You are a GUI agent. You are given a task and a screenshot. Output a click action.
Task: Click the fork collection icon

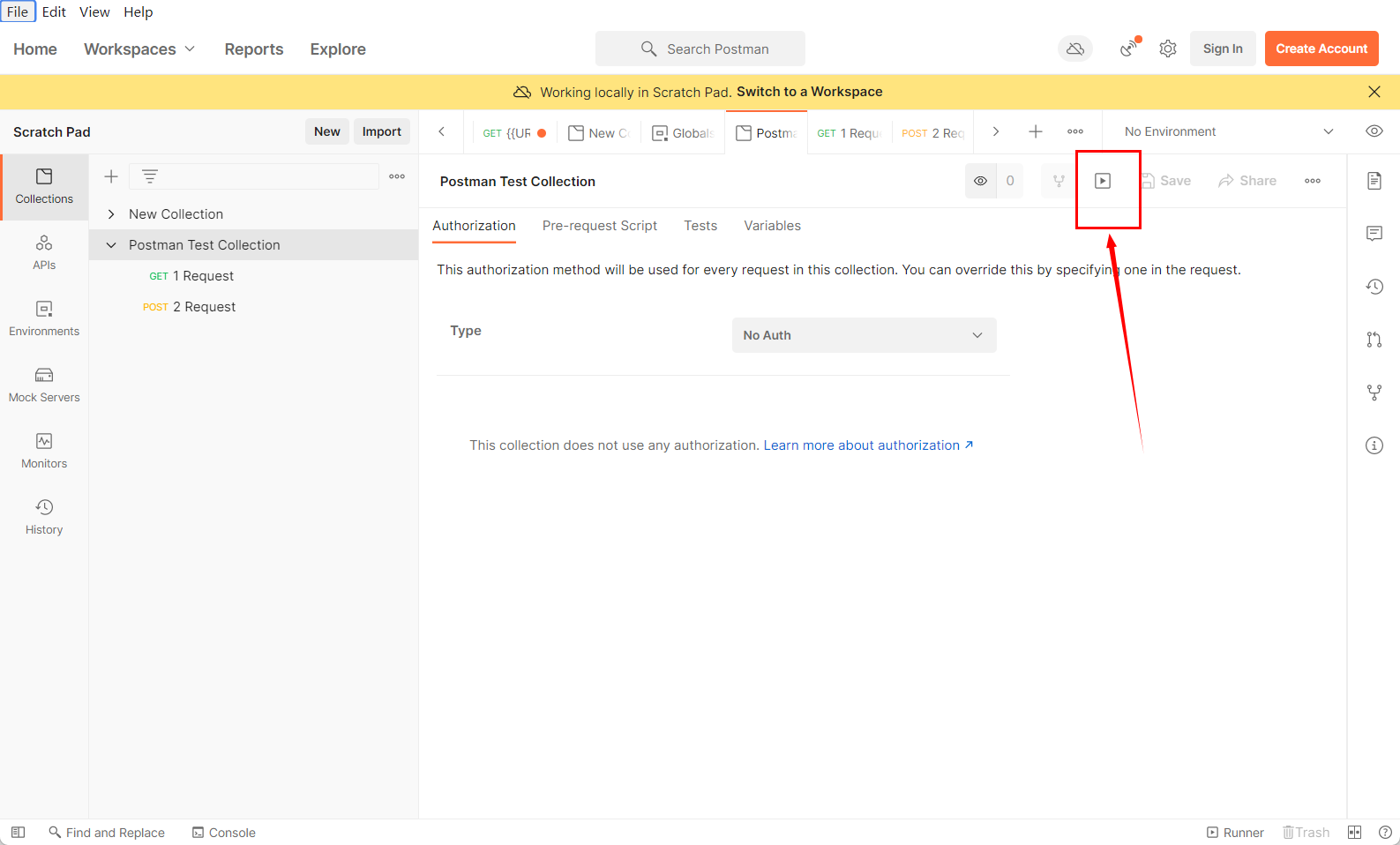pyautogui.click(x=1059, y=181)
